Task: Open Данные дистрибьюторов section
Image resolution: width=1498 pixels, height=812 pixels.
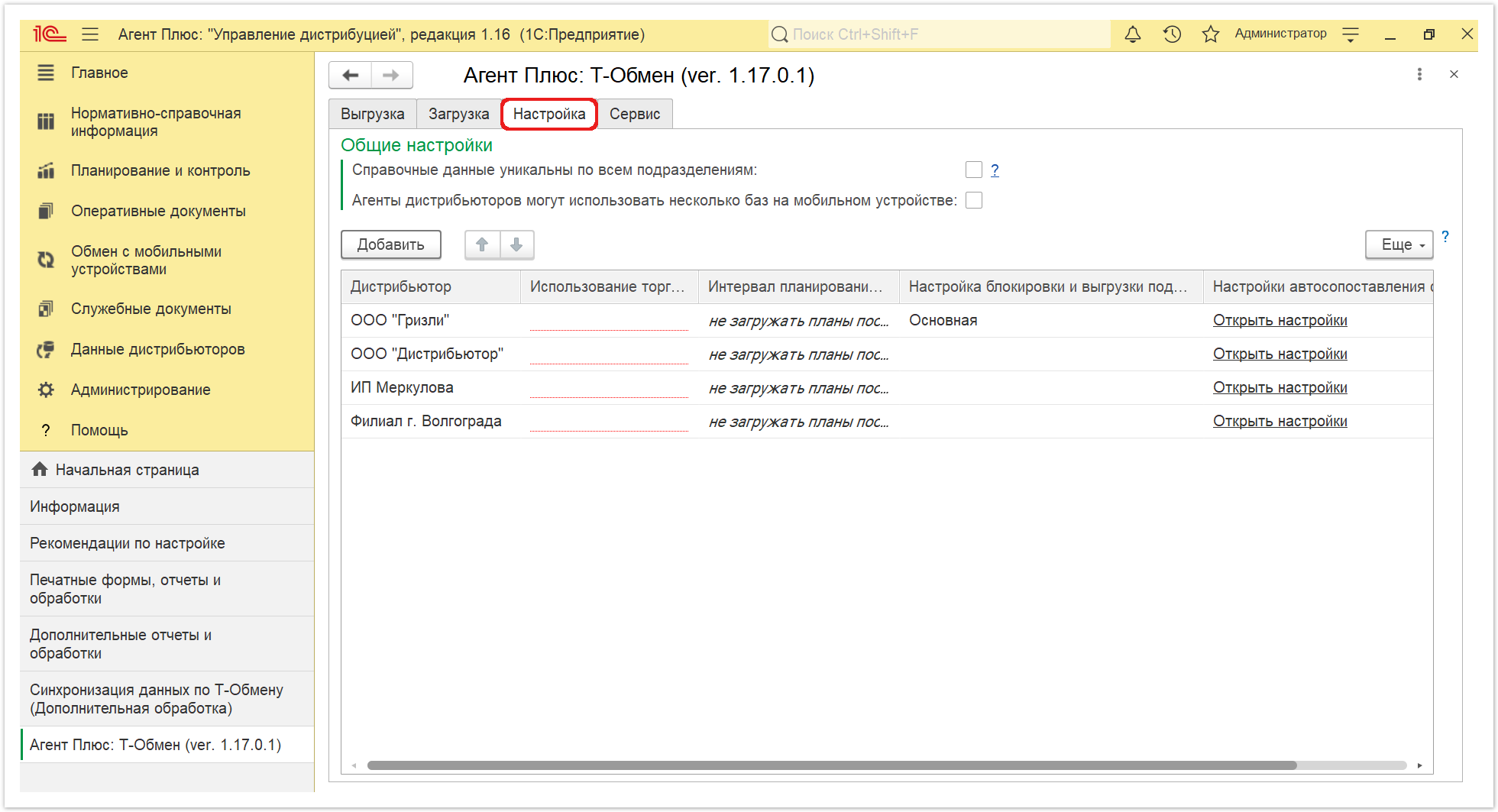Action: tap(158, 349)
